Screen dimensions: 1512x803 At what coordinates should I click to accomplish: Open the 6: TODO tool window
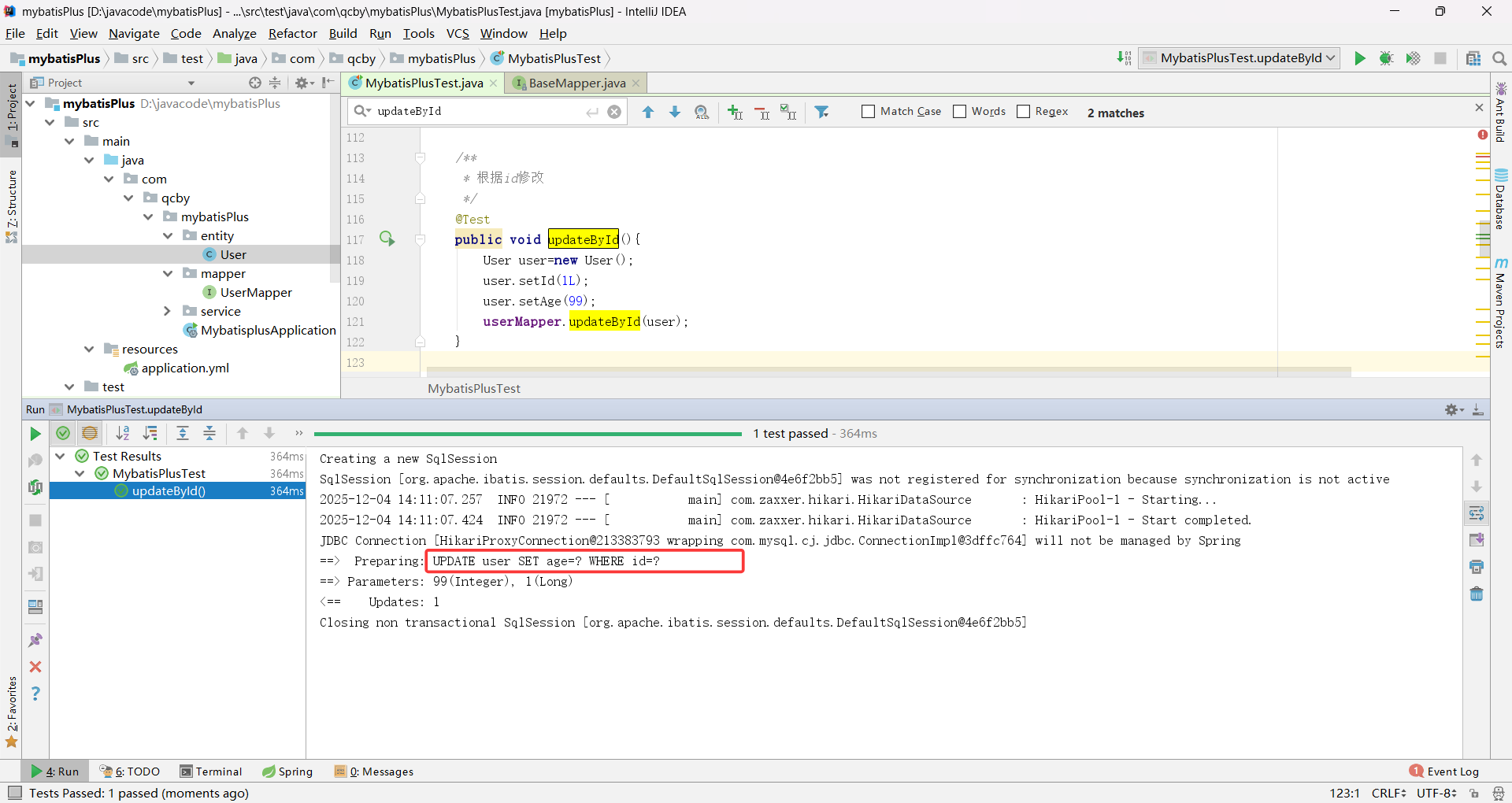[130, 772]
